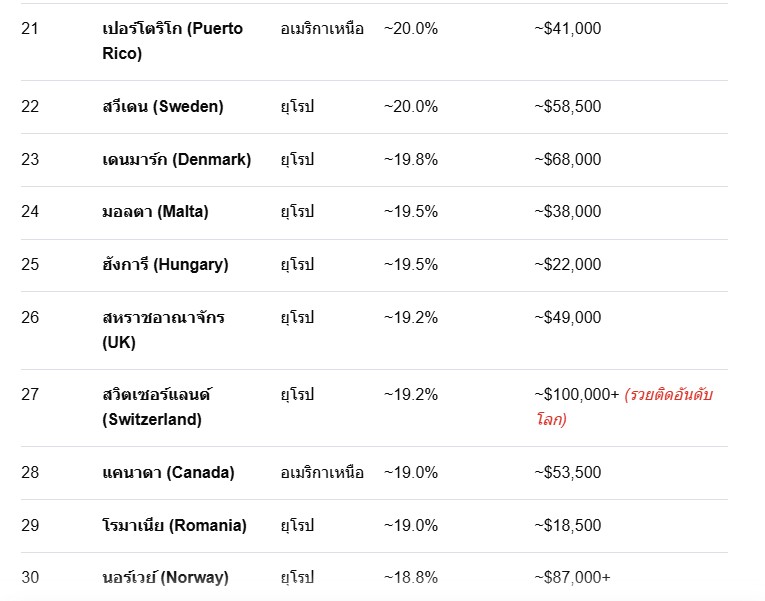The width and height of the screenshot is (765, 601).
Task: Click the Sweden (Sweden) table cell
Action: point(163,106)
